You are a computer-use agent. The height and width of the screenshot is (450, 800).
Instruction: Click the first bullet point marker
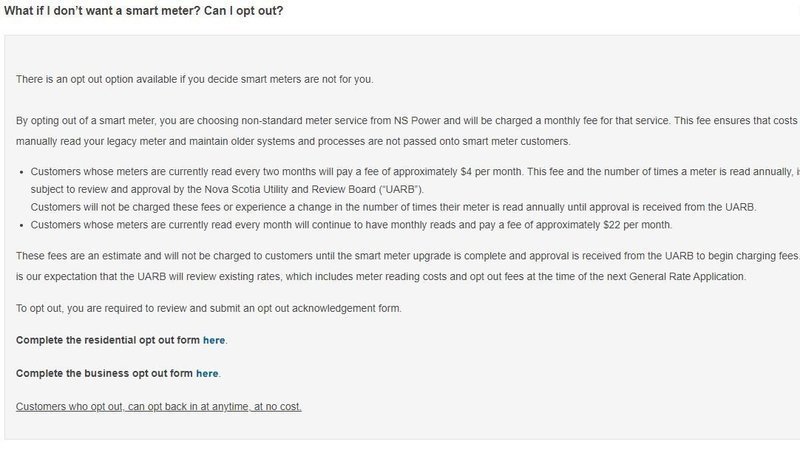20,173
